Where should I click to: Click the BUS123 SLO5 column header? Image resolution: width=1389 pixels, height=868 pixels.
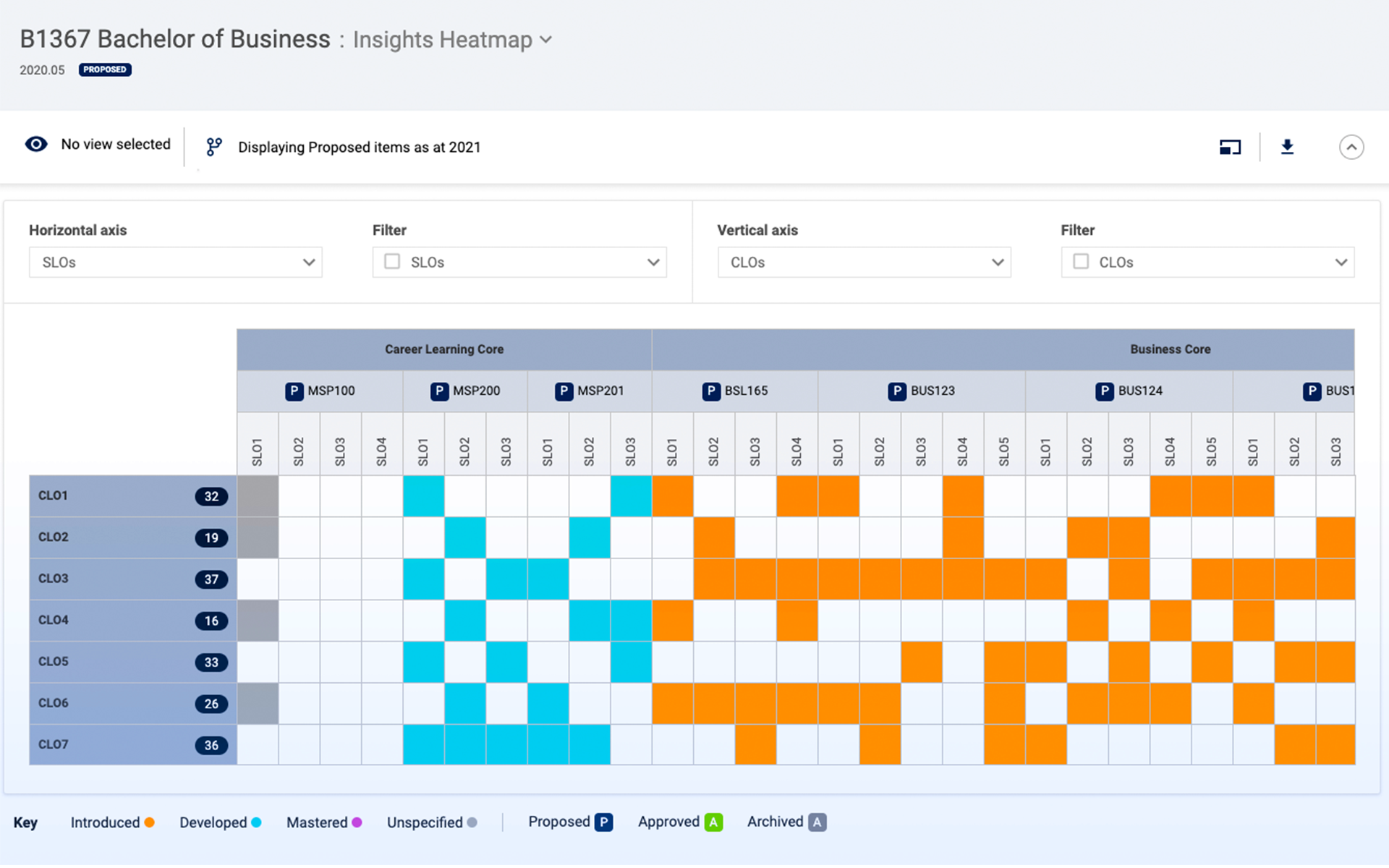click(x=1004, y=444)
